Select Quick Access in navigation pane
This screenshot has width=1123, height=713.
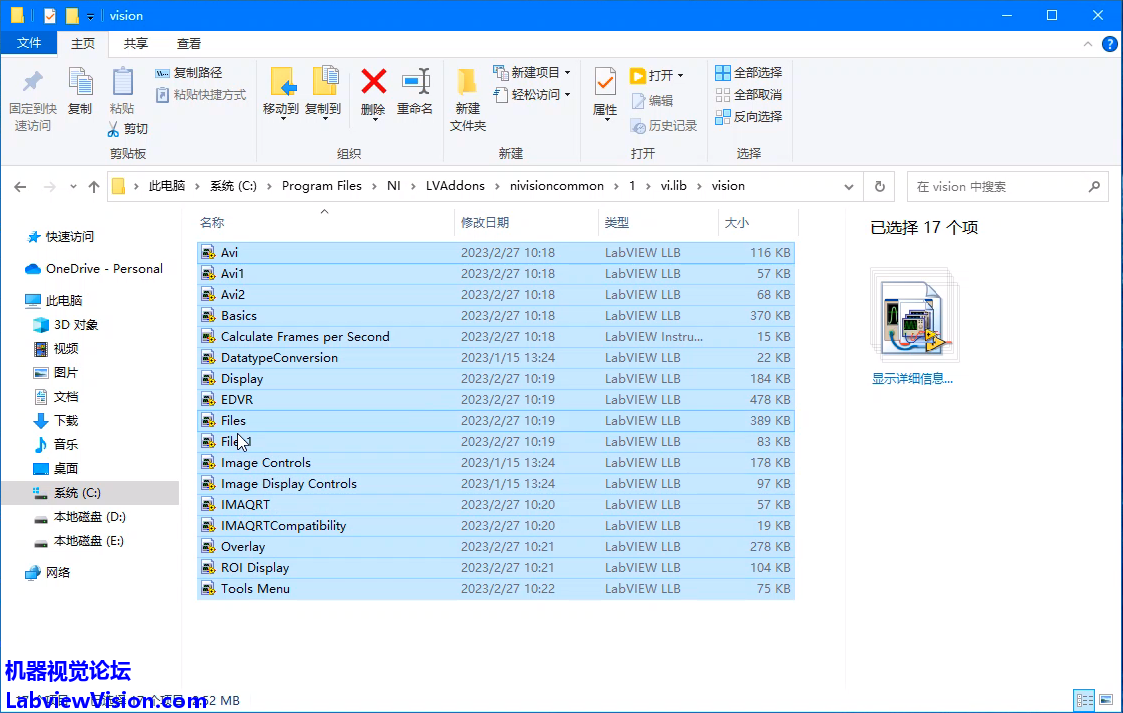point(69,237)
